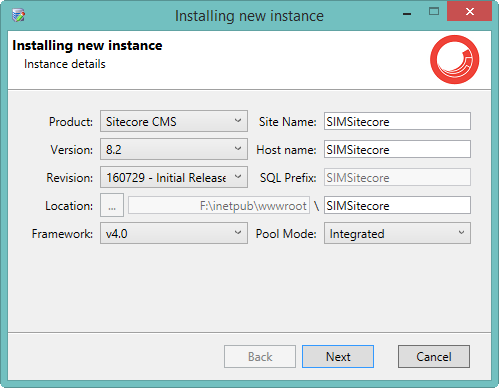Screen dimensions: 499x388
Task: Expand the Framework dropdown set to v4.0
Action: pyautogui.click(x=174, y=233)
